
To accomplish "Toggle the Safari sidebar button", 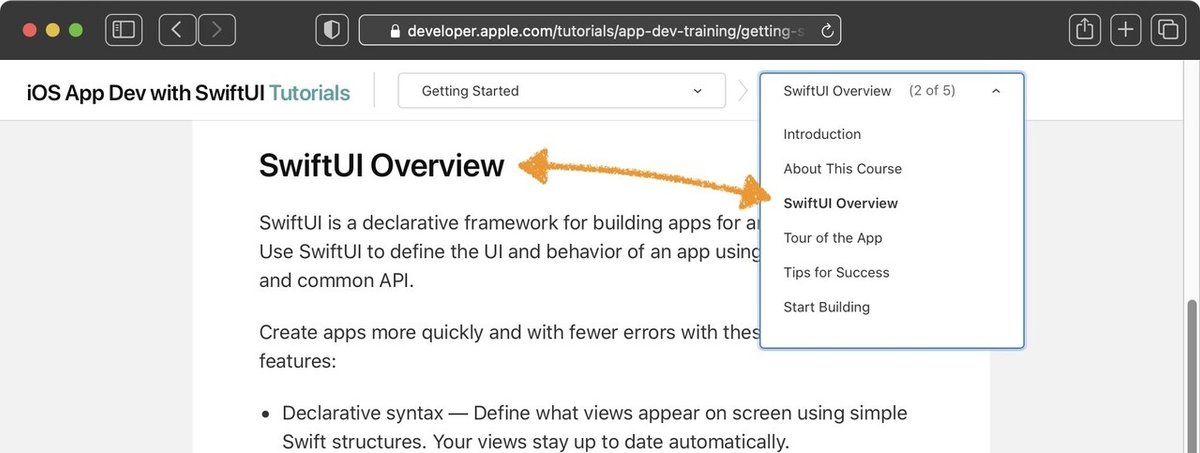I will pyautogui.click(x=123, y=30).
